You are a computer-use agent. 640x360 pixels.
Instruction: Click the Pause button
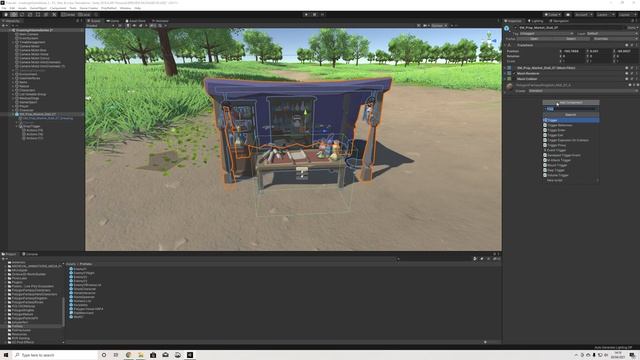click(x=314, y=15)
